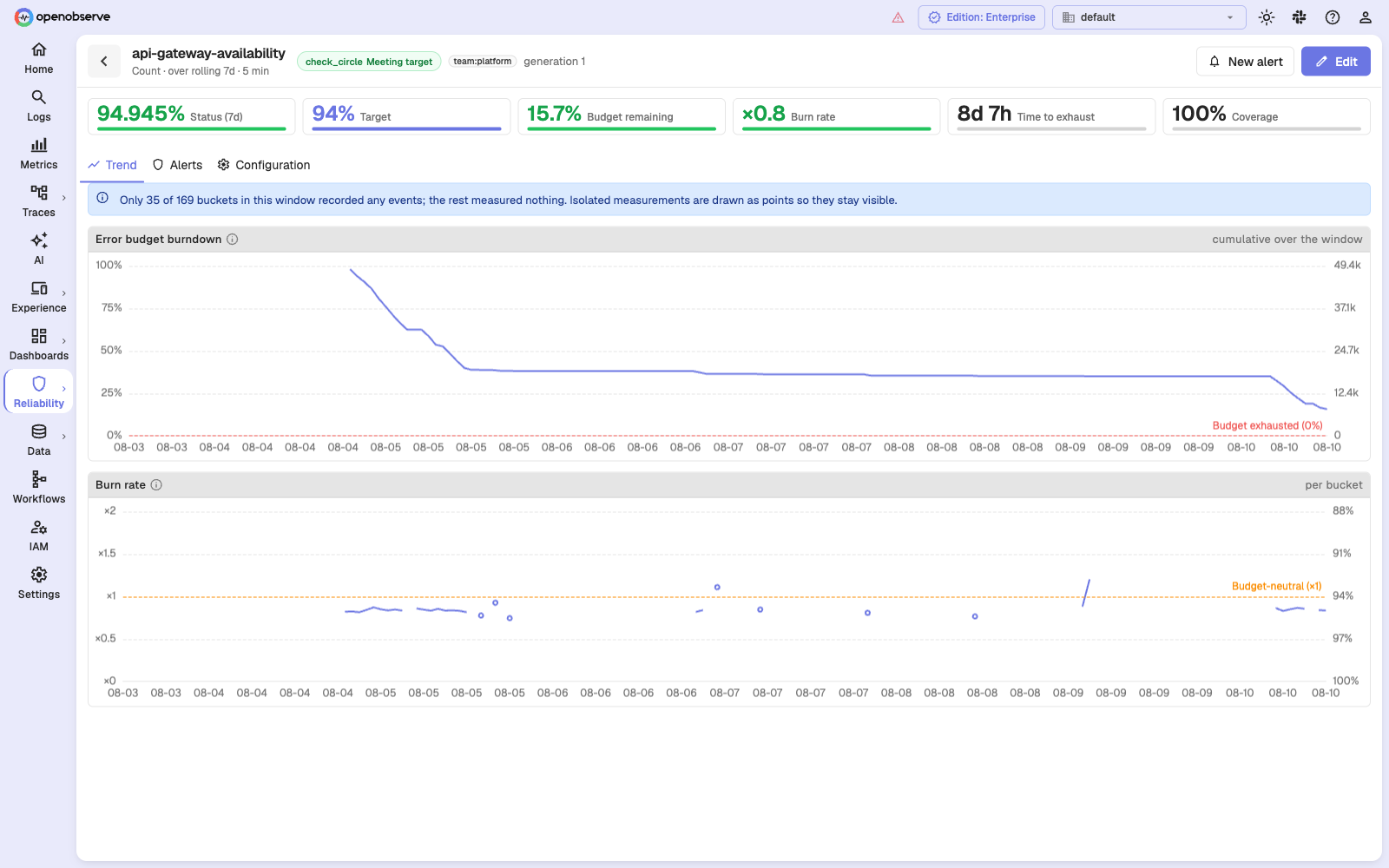Open the Slack community icon
This screenshot has height=868, width=1389.
[x=1299, y=17]
